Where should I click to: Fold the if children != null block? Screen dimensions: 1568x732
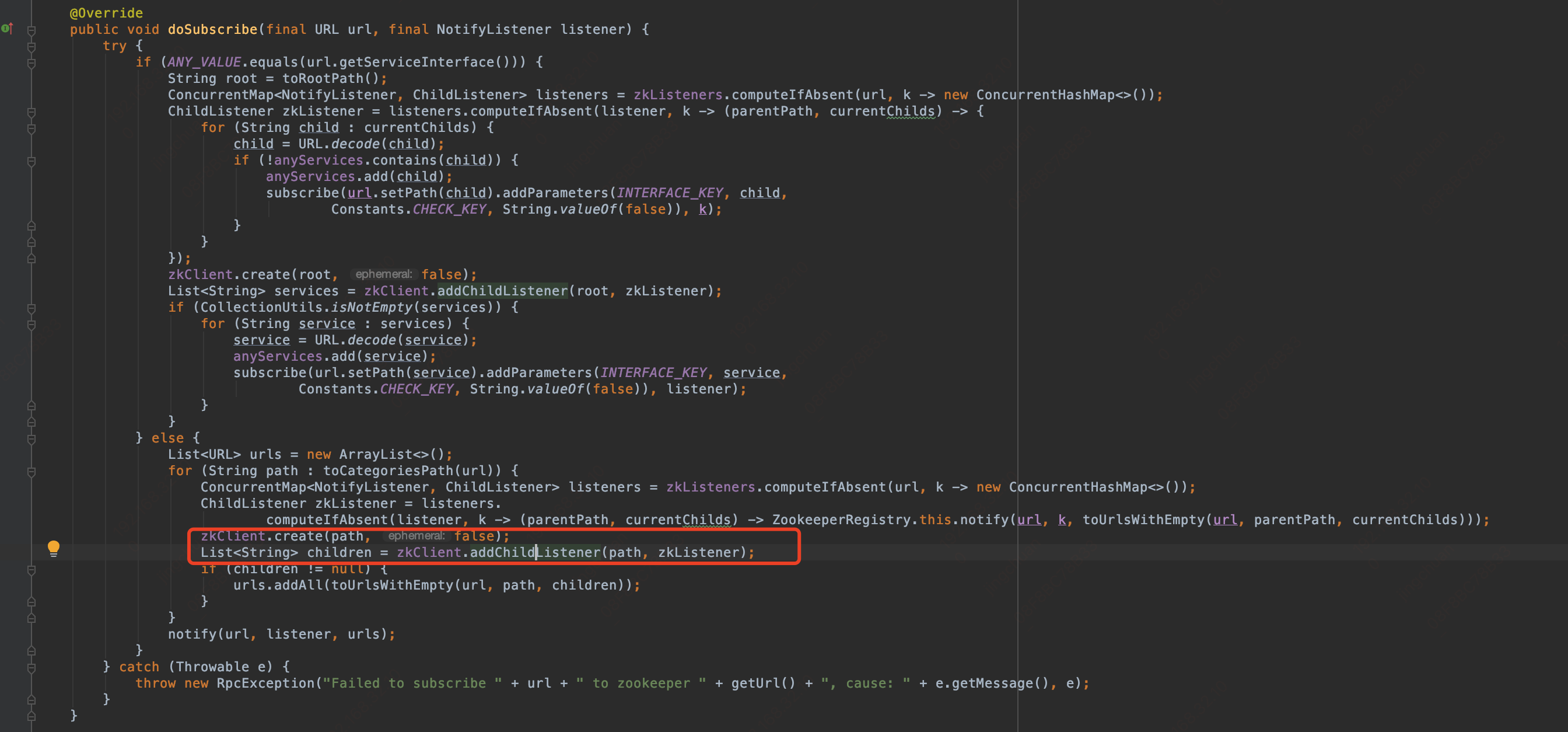pyautogui.click(x=32, y=569)
